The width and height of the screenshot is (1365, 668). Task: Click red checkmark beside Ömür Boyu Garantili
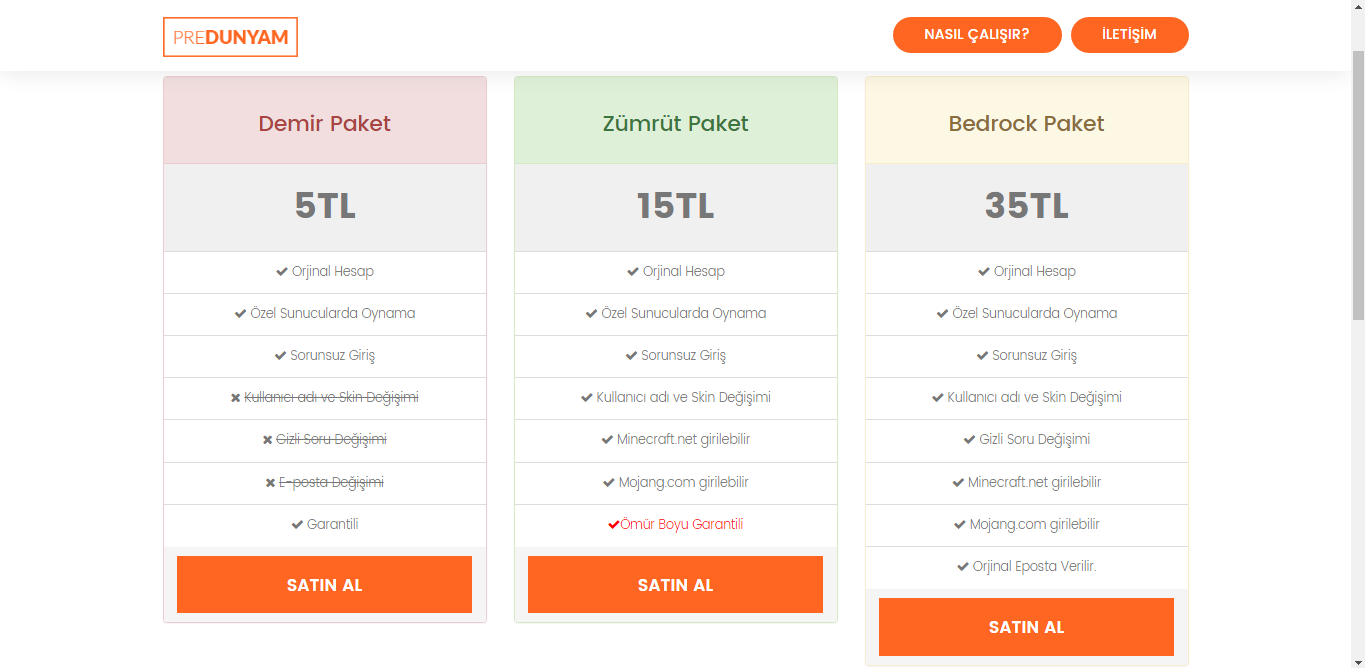[613, 525]
